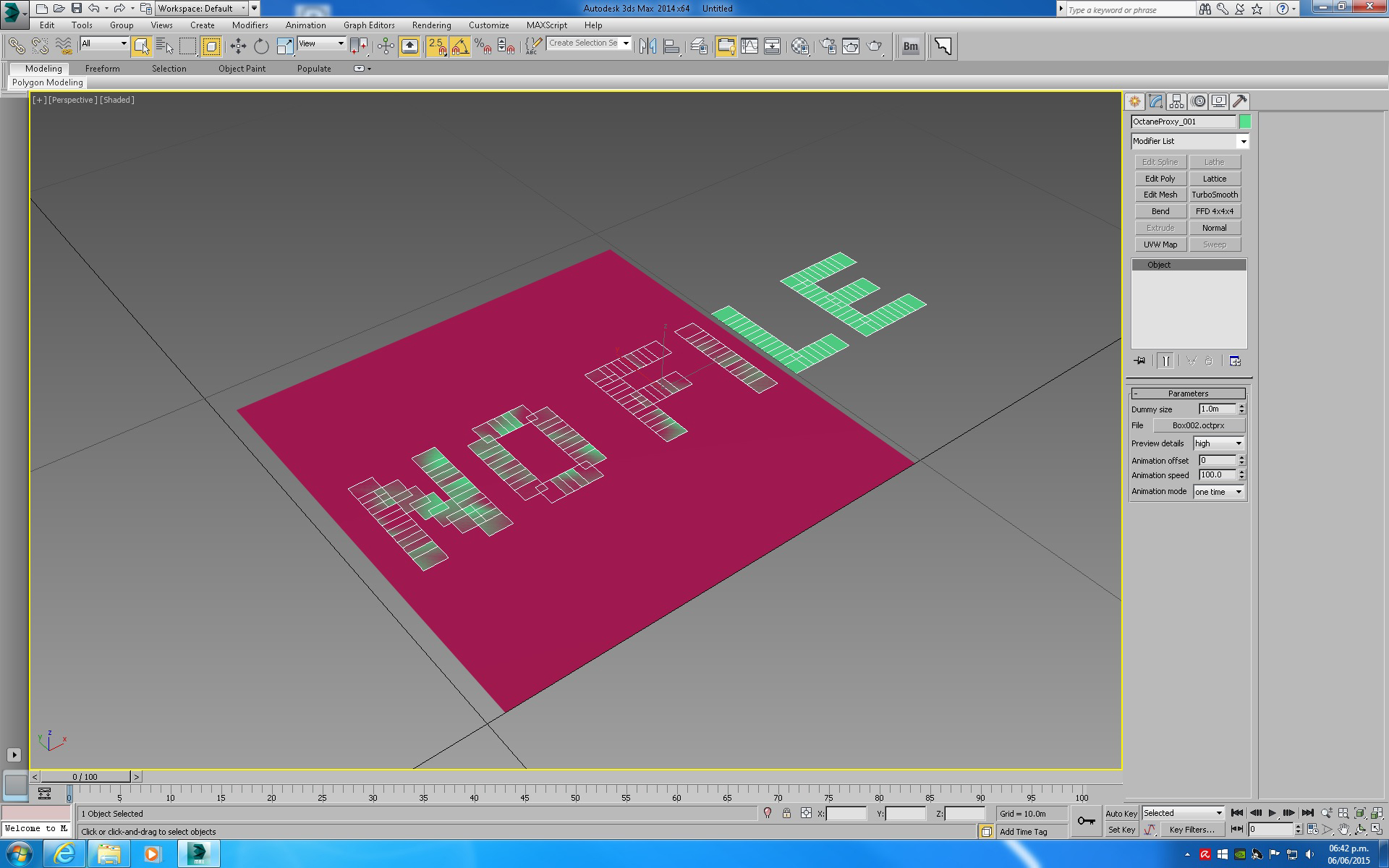
Task: Open the Modifier List dropdown
Action: pos(1190,141)
